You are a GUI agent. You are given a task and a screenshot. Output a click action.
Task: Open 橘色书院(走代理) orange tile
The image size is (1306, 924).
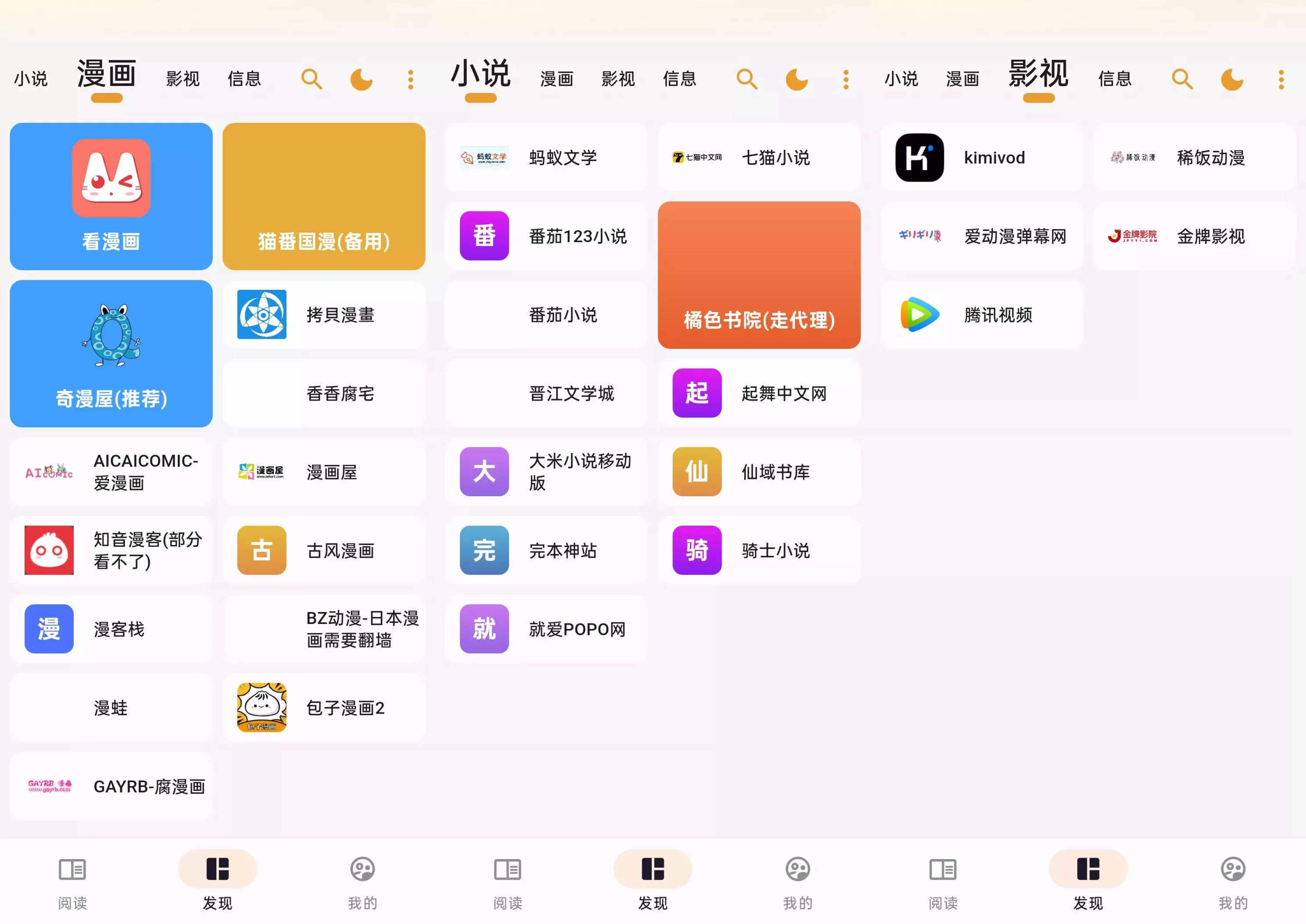(759, 275)
